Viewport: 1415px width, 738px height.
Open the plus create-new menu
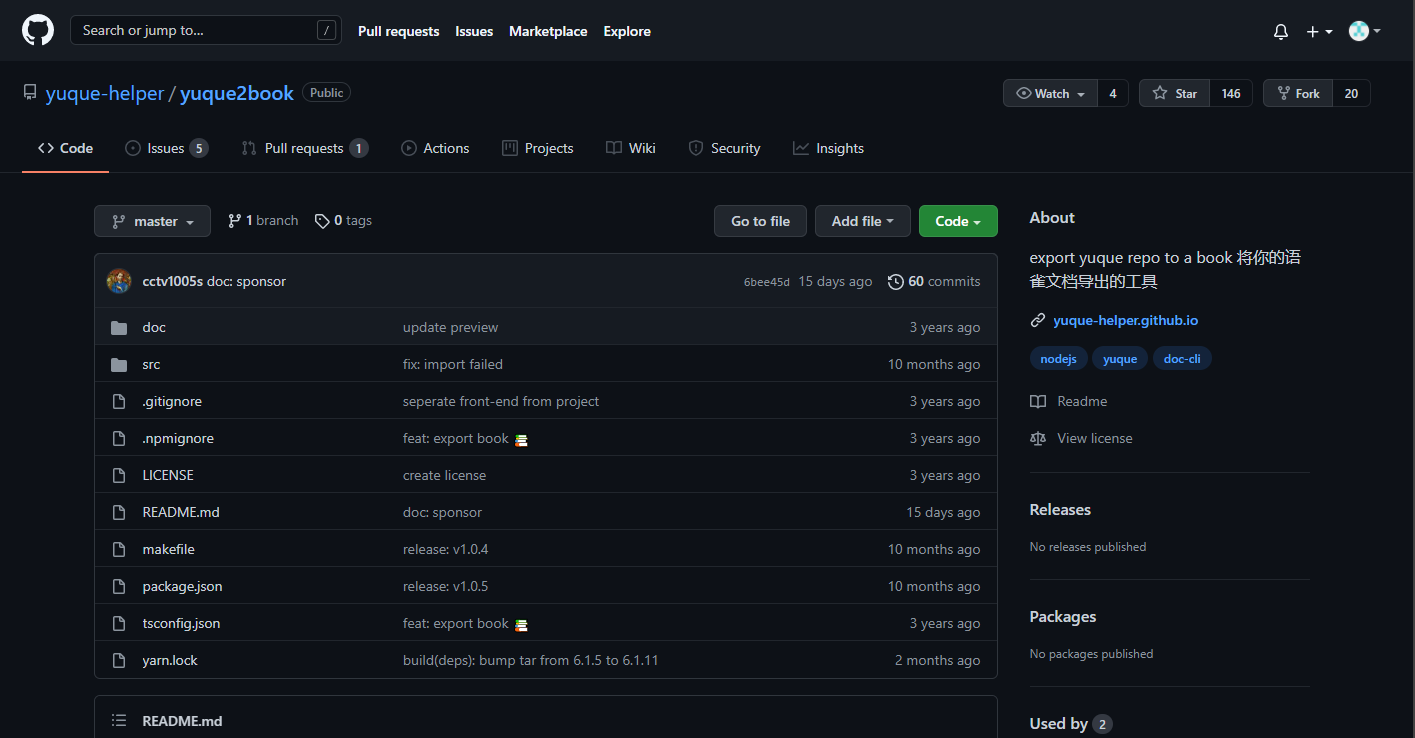(x=1319, y=32)
